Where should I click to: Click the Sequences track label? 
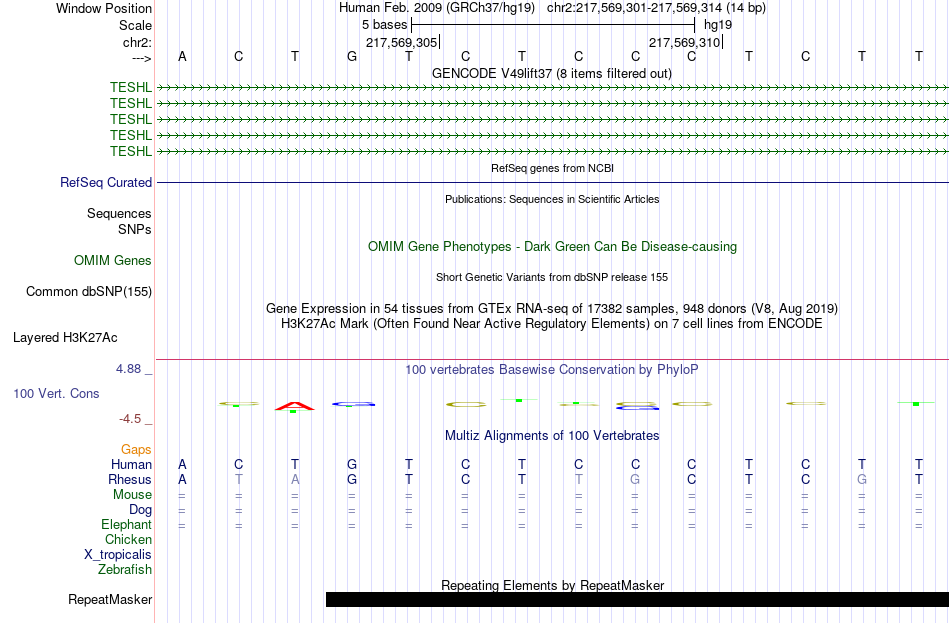click(x=119, y=213)
